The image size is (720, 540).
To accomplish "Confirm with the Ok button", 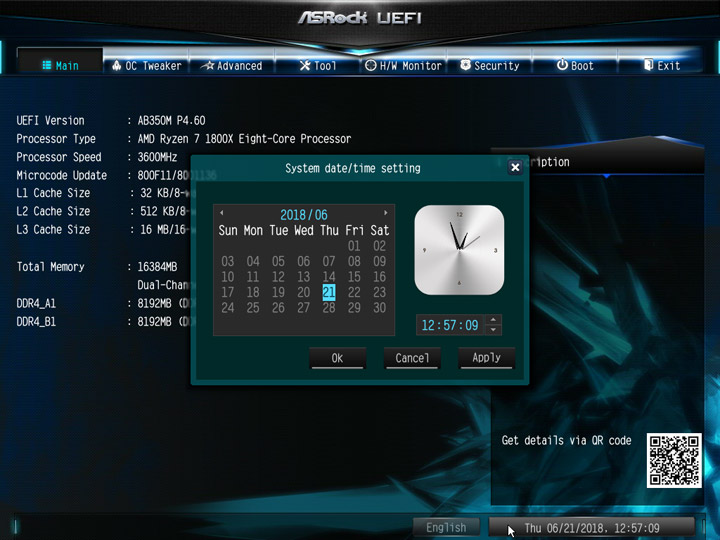I will click(x=338, y=358).
